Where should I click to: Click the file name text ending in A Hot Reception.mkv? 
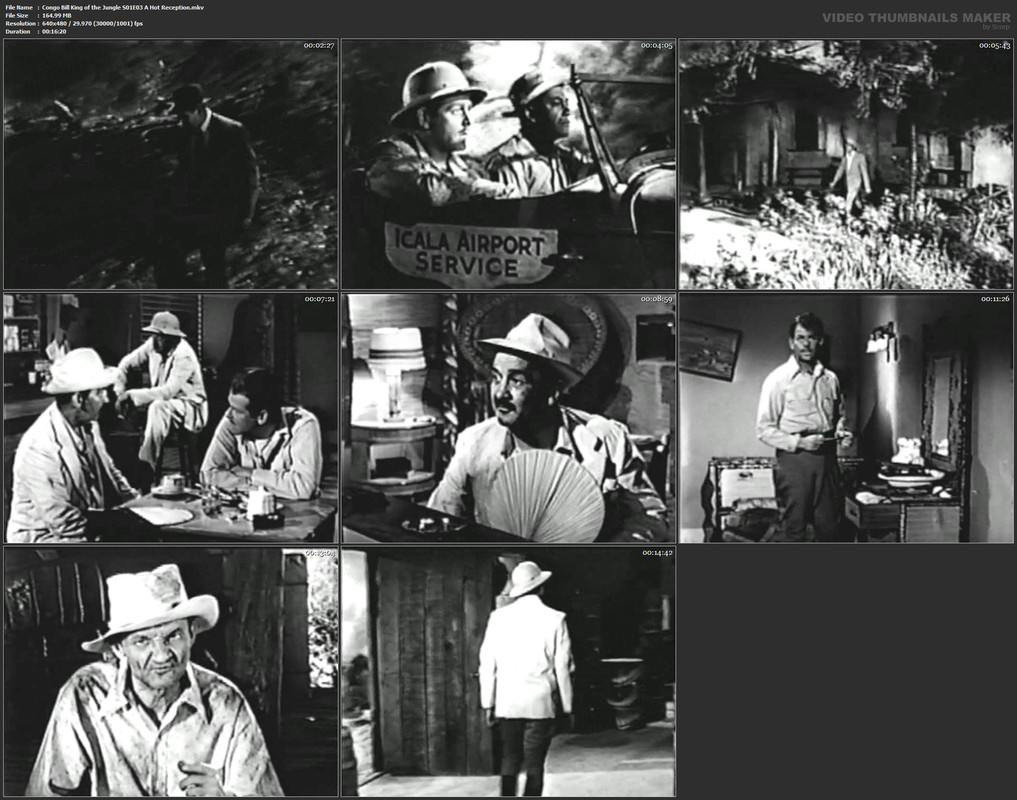coord(123,7)
